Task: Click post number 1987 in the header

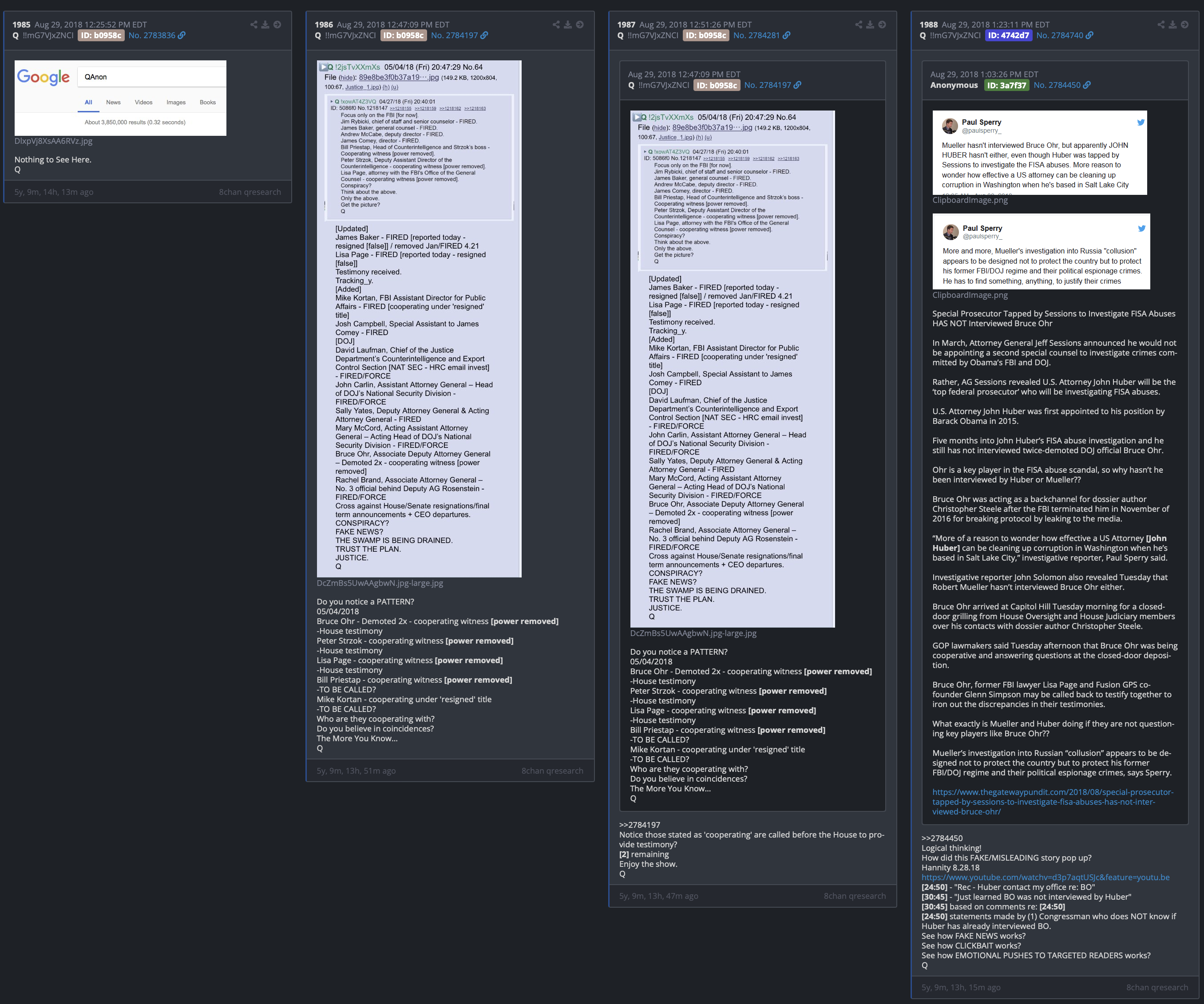Action: coord(626,25)
